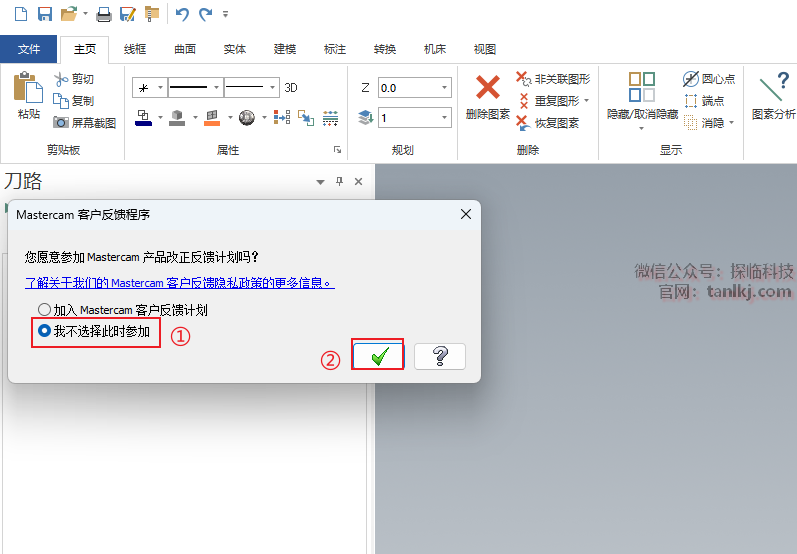Click the level layers icon beside 1
Viewport: 797px width, 554px height.
coord(366,118)
